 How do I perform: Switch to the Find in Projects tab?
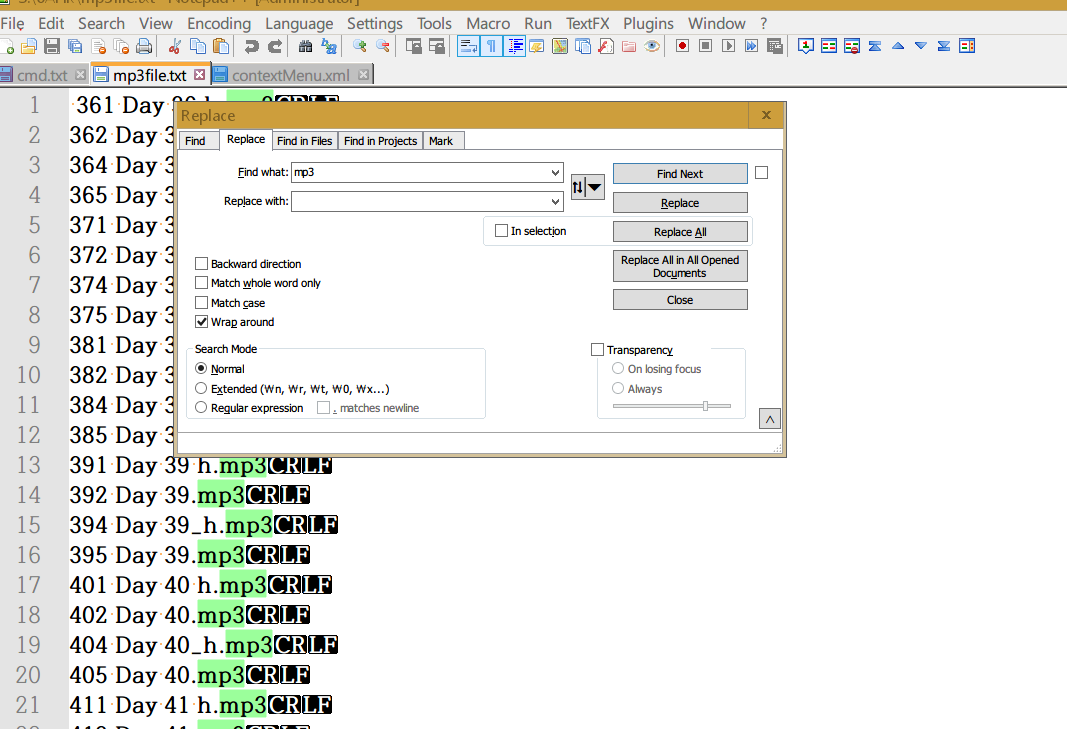coord(380,141)
